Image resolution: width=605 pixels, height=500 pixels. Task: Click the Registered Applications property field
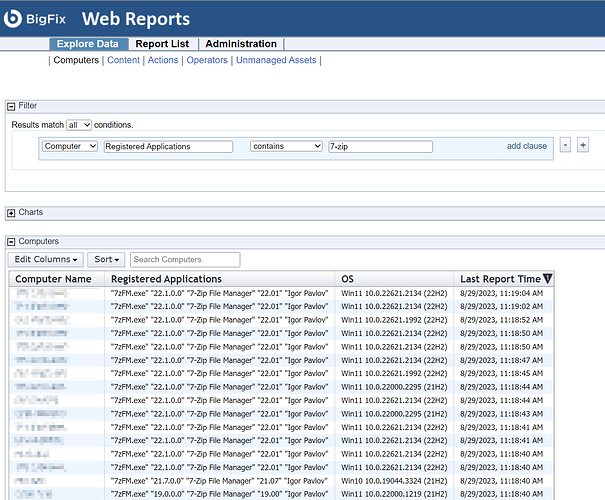coord(168,147)
